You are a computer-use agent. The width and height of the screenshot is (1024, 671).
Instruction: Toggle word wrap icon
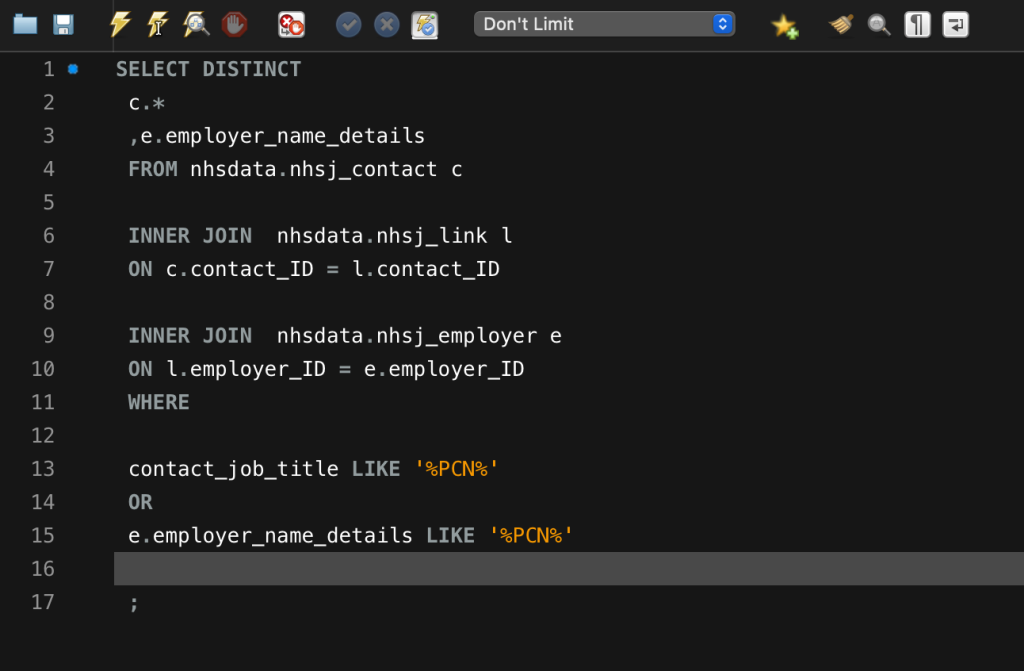pos(955,25)
